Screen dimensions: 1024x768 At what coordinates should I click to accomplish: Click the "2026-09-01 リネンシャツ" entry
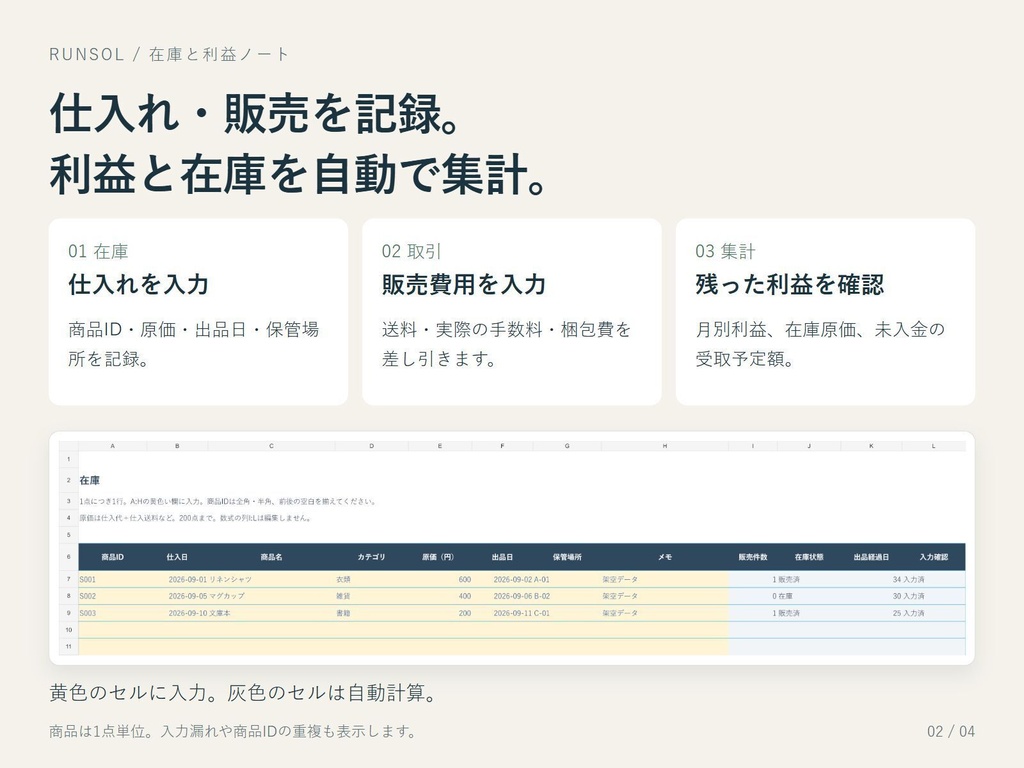point(210,579)
